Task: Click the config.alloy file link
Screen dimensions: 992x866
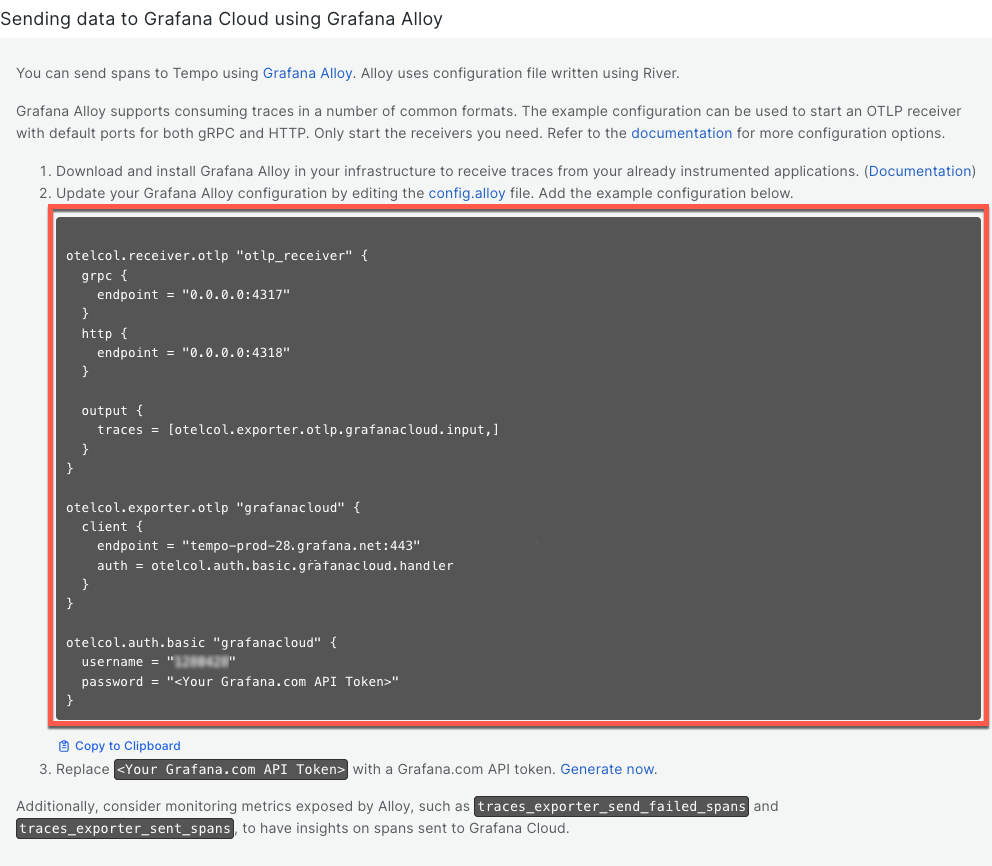Action: point(467,193)
